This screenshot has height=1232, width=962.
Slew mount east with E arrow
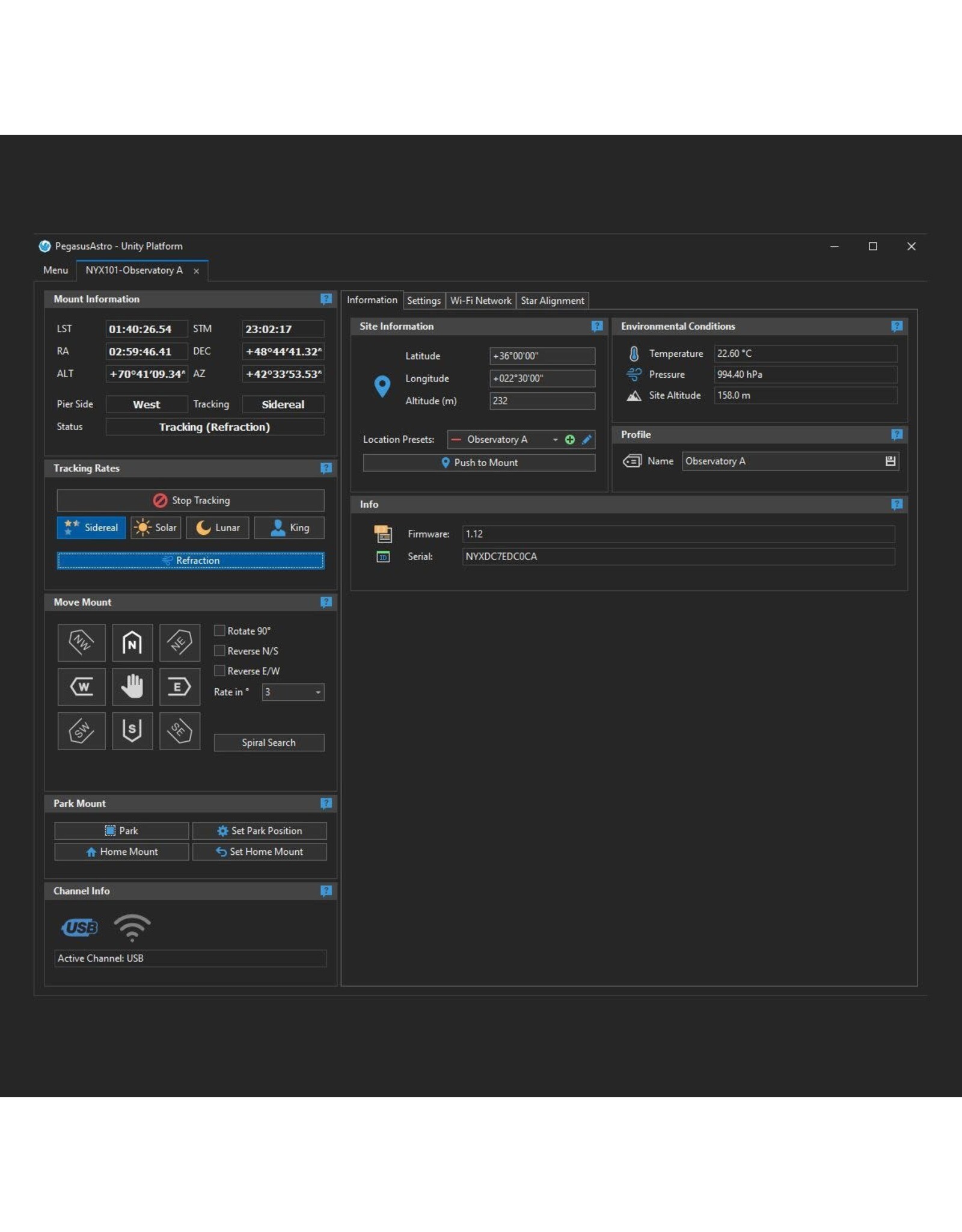click(179, 686)
